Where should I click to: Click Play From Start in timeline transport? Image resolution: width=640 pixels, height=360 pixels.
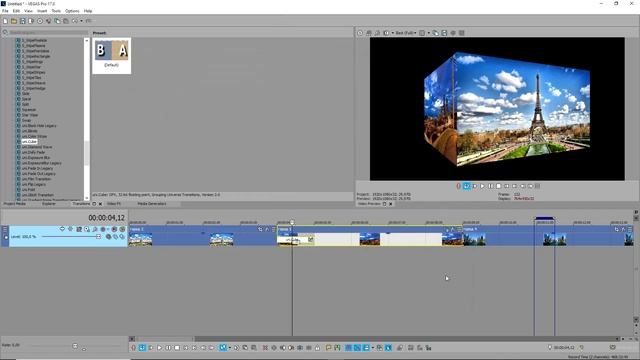point(151,348)
